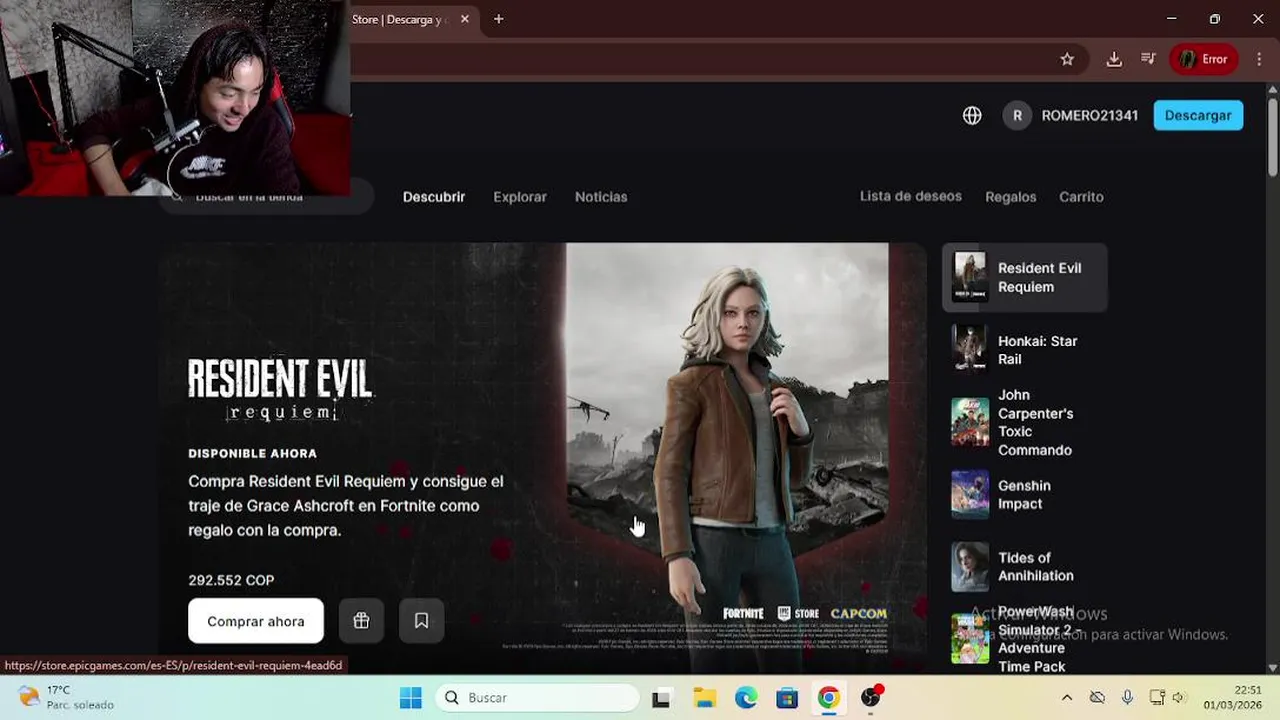This screenshot has height=720, width=1280.
Task: Select John Carpenter's Toxic Commando entry
Action: (x=1024, y=422)
